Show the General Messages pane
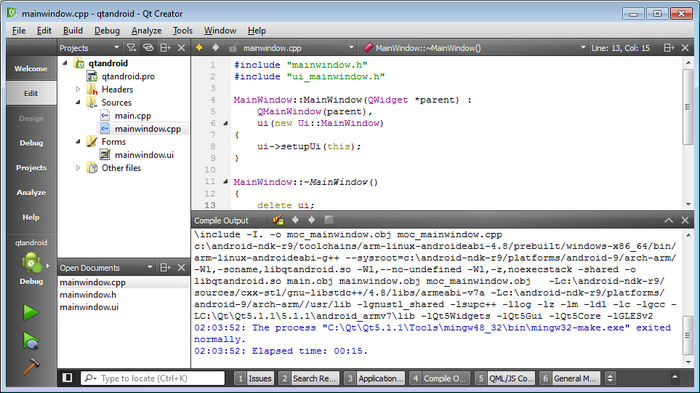The image size is (700, 393). (x=570, y=378)
